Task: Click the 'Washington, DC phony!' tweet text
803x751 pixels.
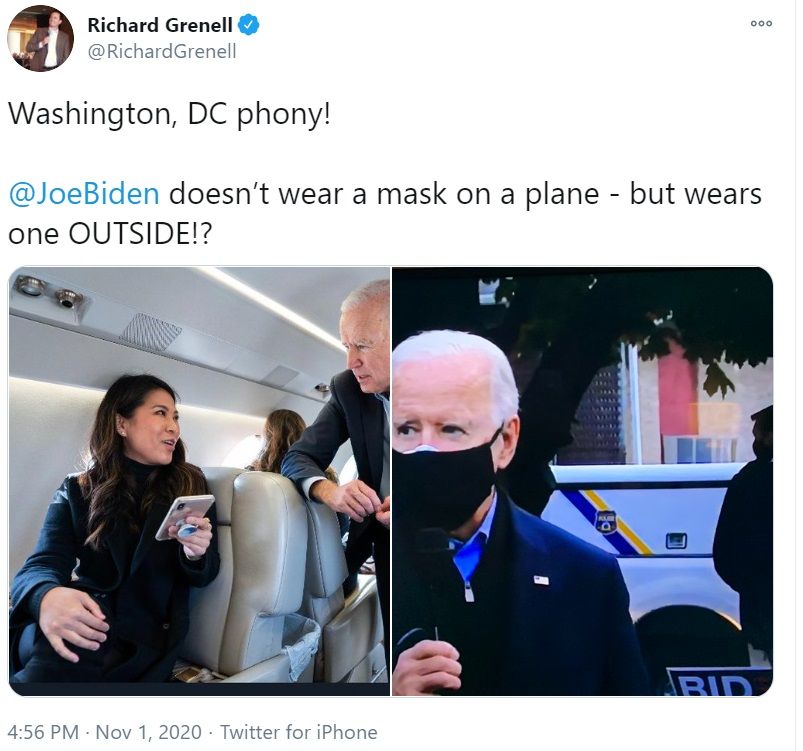Action: (170, 114)
